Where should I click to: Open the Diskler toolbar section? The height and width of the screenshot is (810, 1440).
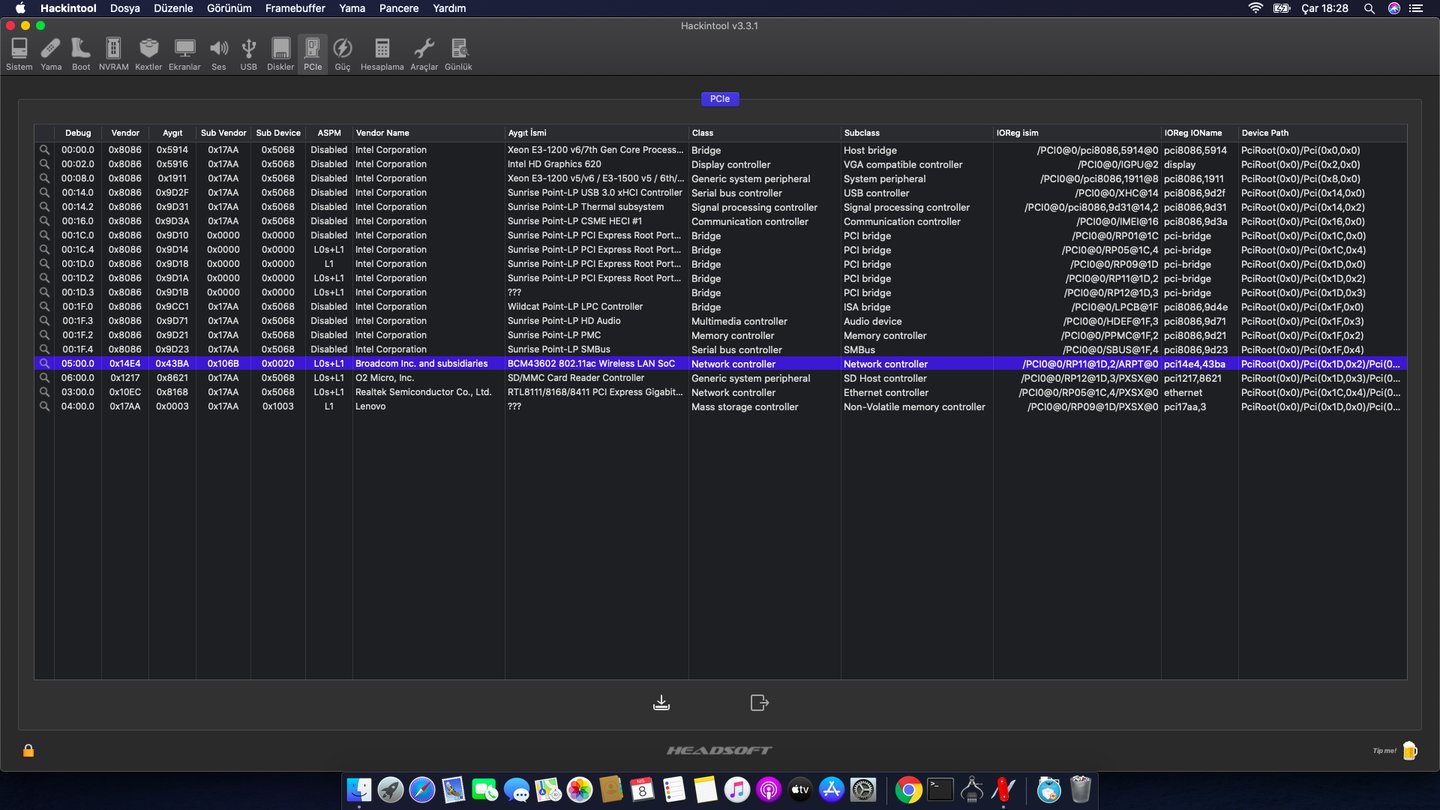point(281,54)
